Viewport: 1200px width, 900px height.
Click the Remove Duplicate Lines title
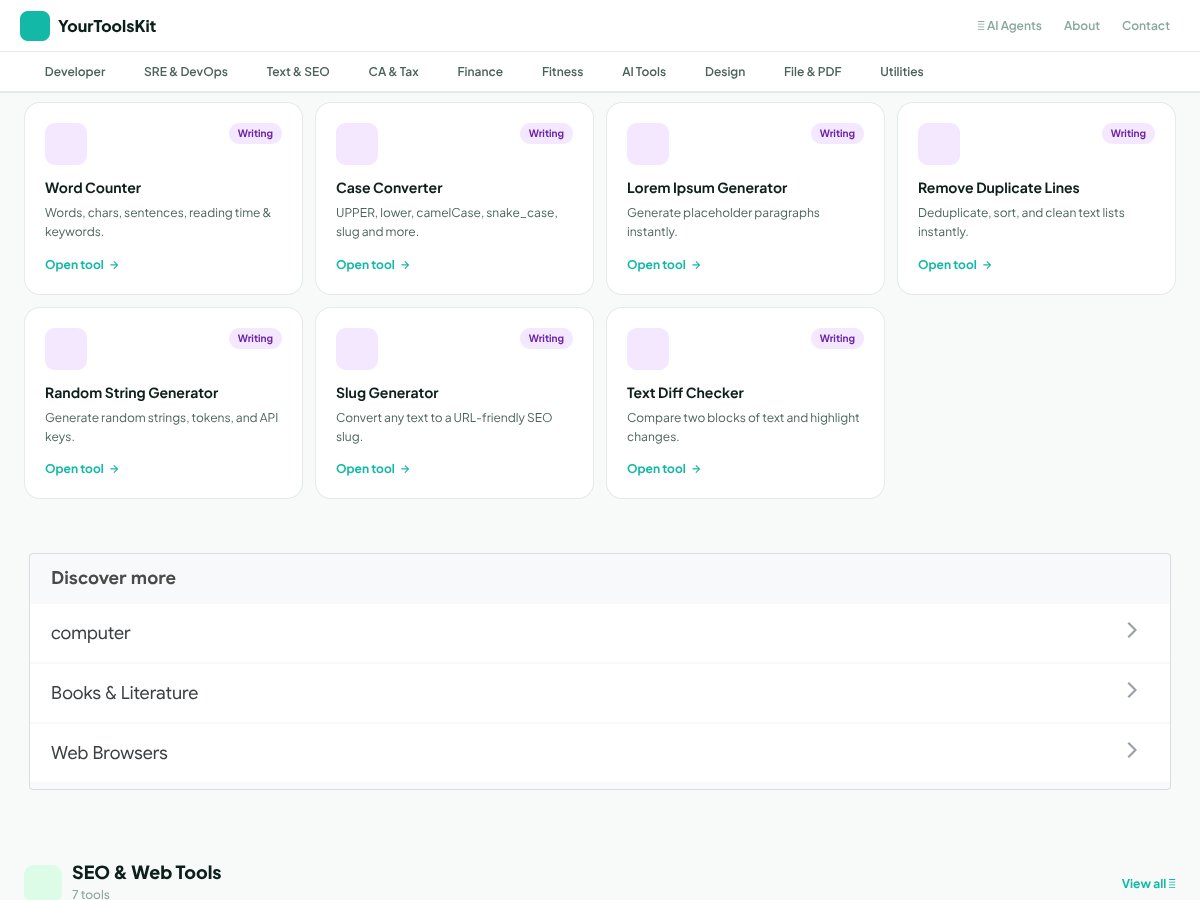tap(999, 188)
